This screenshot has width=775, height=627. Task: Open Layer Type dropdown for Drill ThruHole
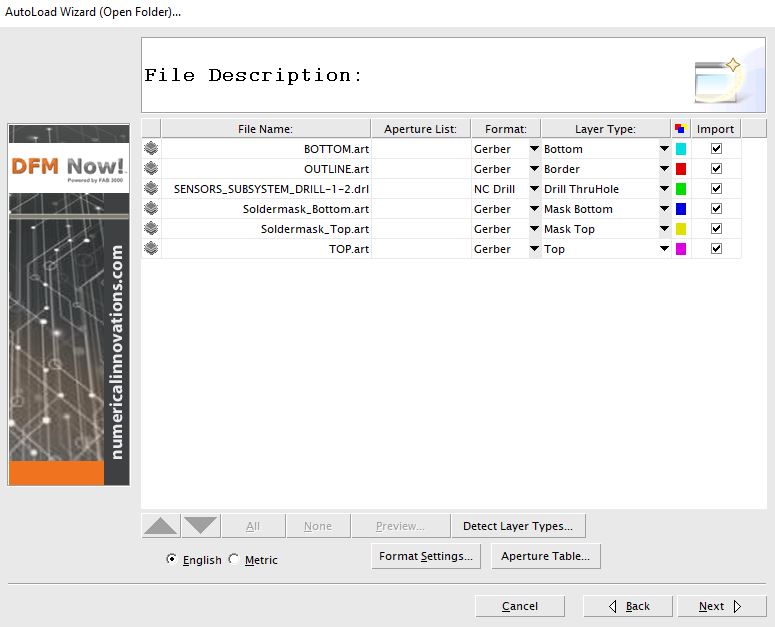coord(664,188)
